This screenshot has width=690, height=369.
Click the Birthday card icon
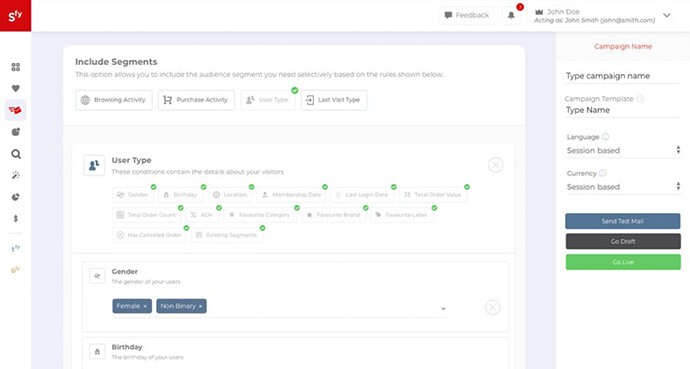click(97, 351)
